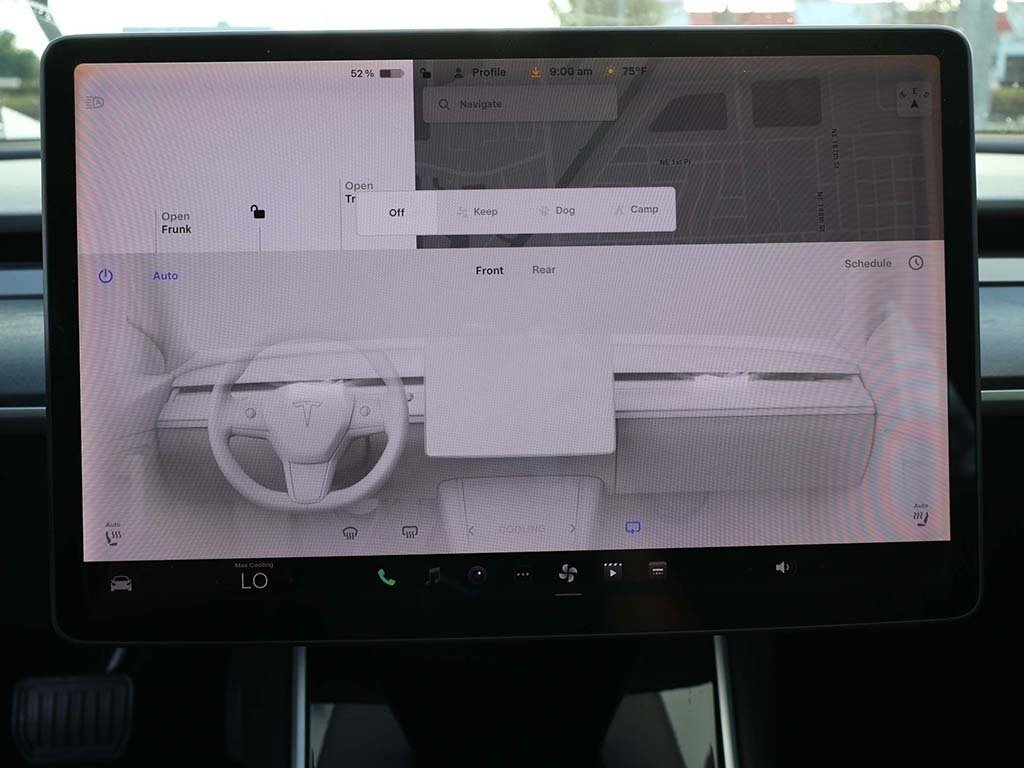Select Dog mode option
The height and width of the screenshot is (768, 1024).
556,211
